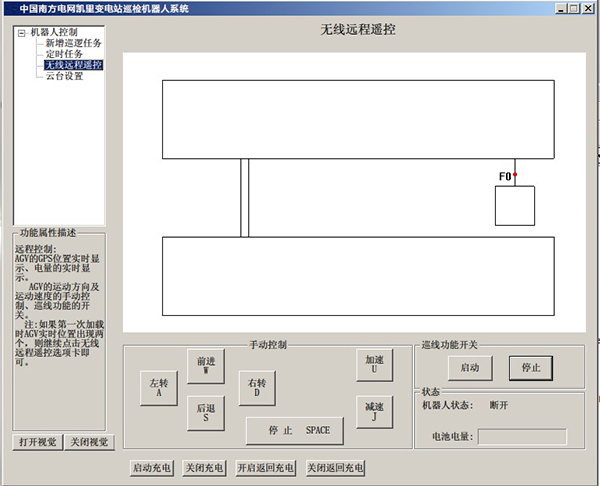Click 启动充电 button
600x486 pixels.
(152, 467)
